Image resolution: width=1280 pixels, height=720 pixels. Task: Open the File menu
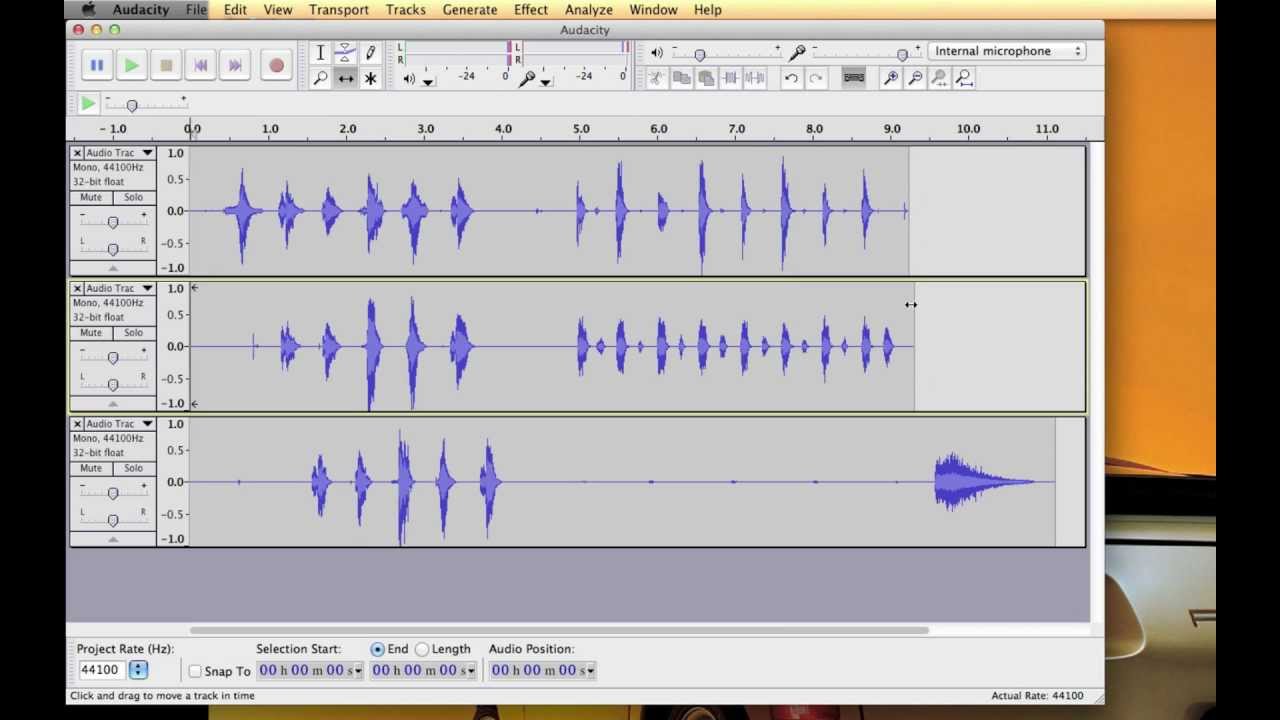(x=196, y=10)
